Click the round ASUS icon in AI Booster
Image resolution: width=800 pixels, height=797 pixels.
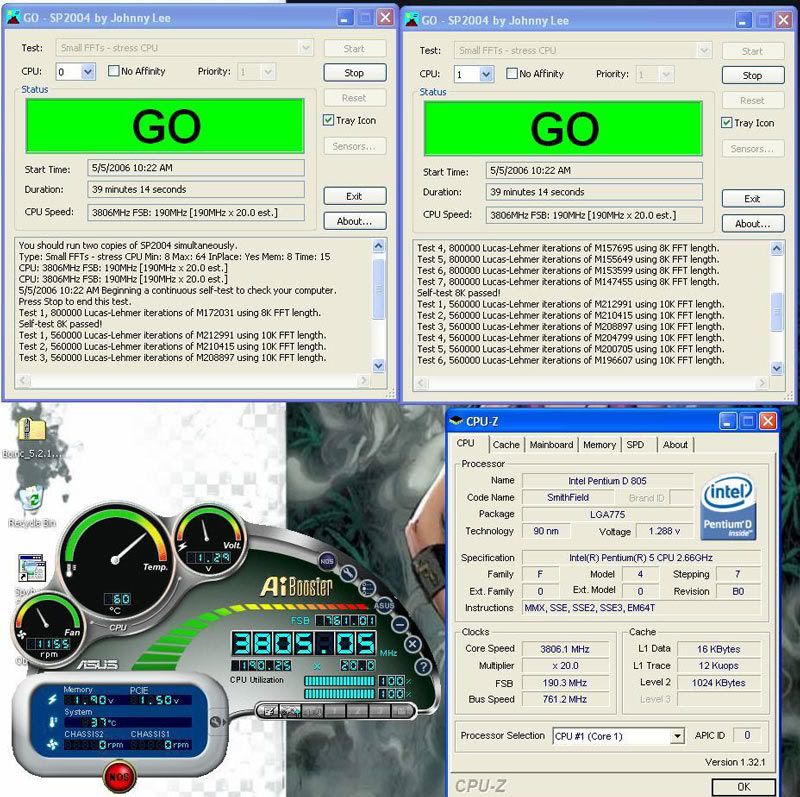384,605
